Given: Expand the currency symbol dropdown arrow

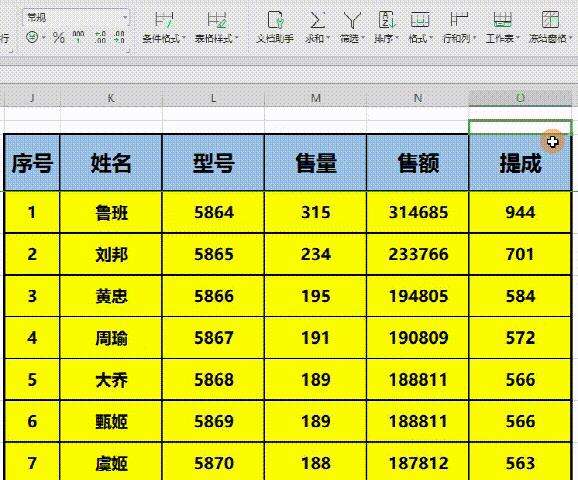Looking at the screenshot, I should coord(44,38).
